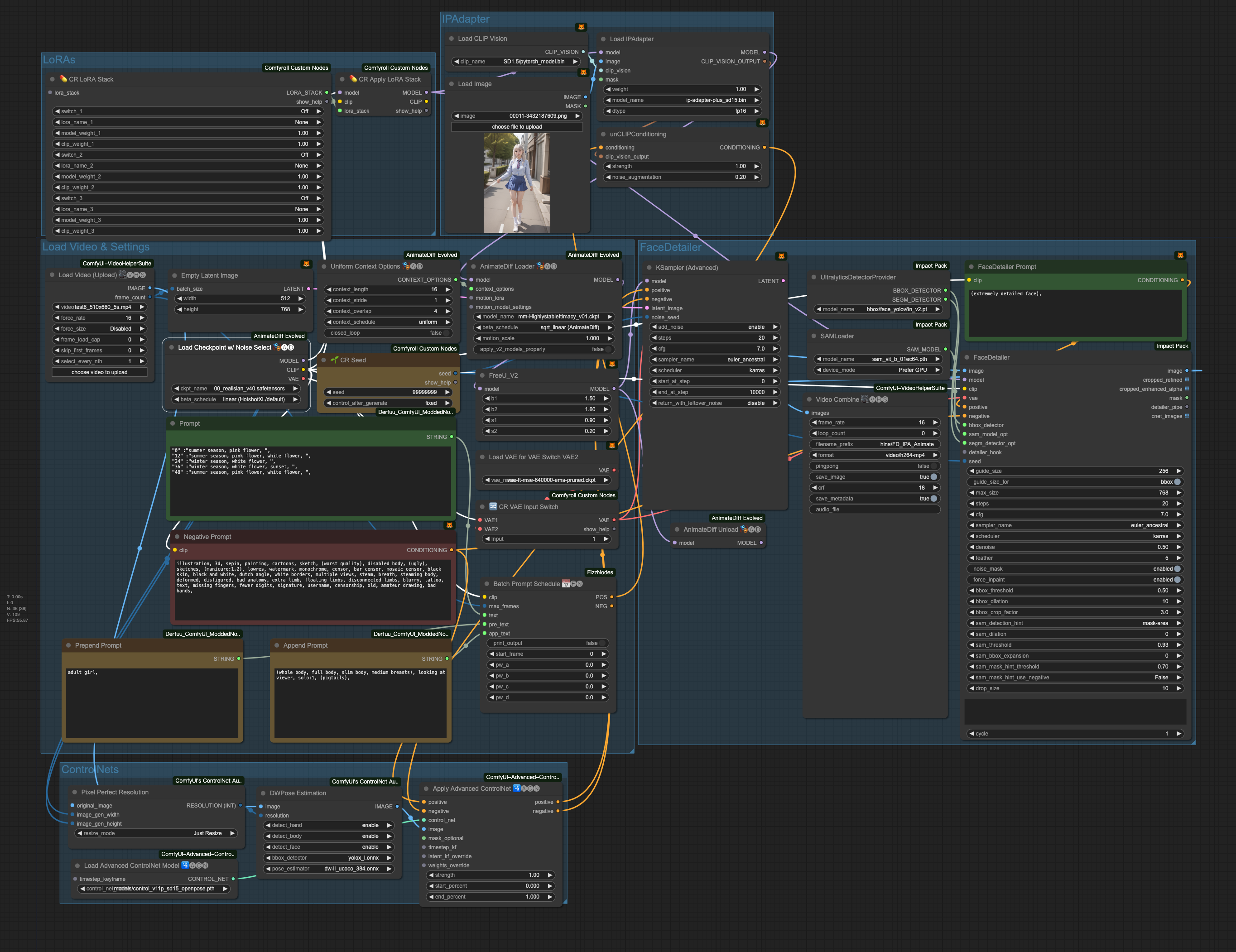Click the choose file to upload button
The width and height of the screenshot is (1236, 952).
point(517,127)
